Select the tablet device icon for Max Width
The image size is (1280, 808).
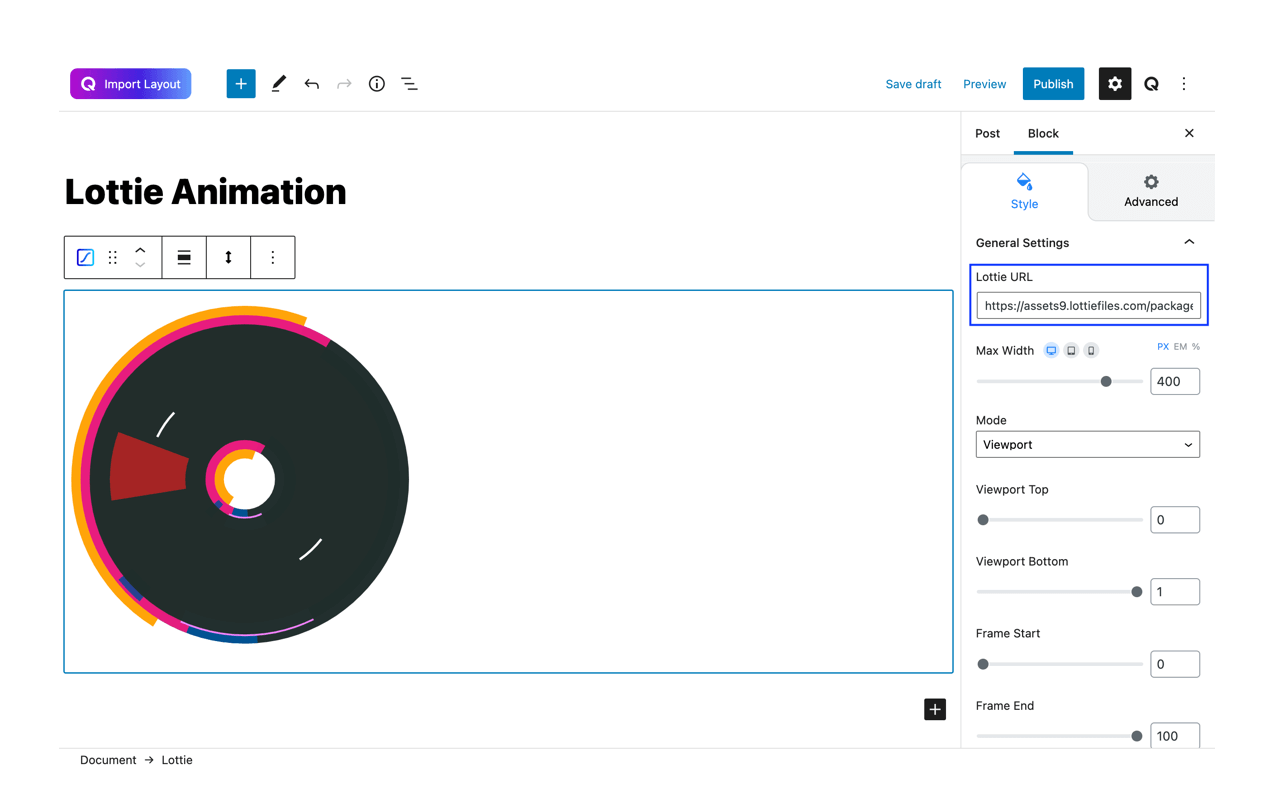coord(1071,351)
